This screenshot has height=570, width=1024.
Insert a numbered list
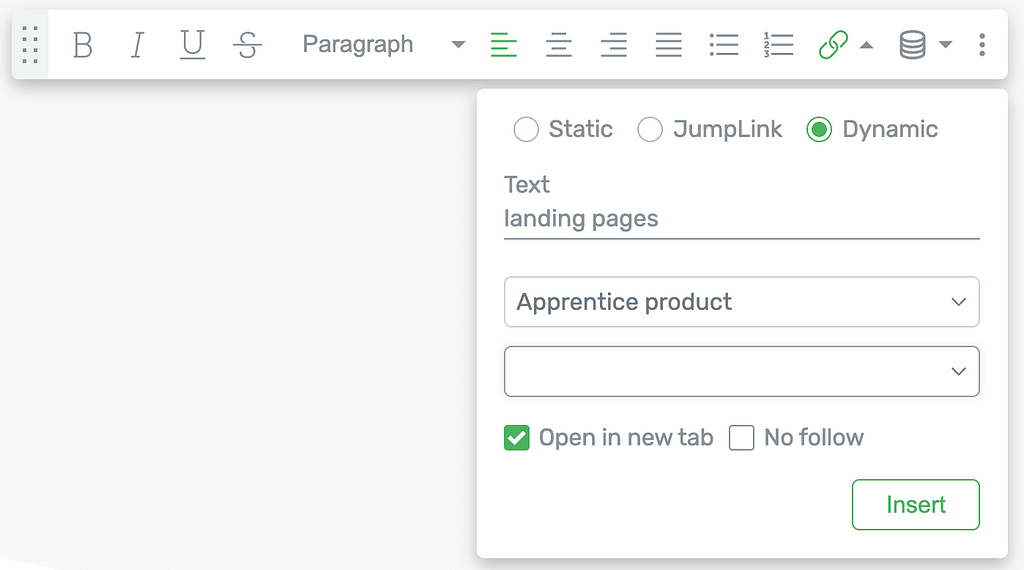coord(778,45)
